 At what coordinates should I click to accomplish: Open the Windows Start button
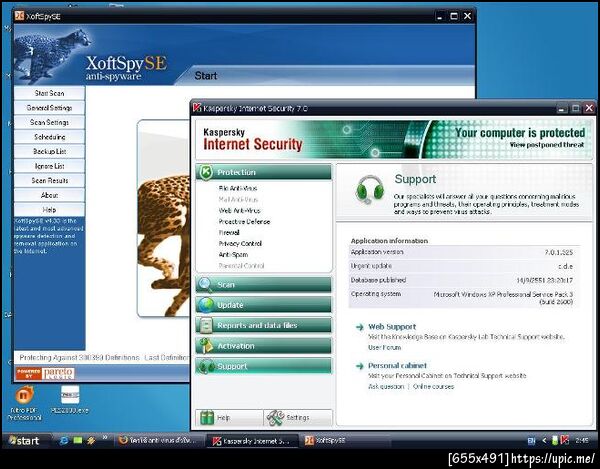tap(24, 441)
